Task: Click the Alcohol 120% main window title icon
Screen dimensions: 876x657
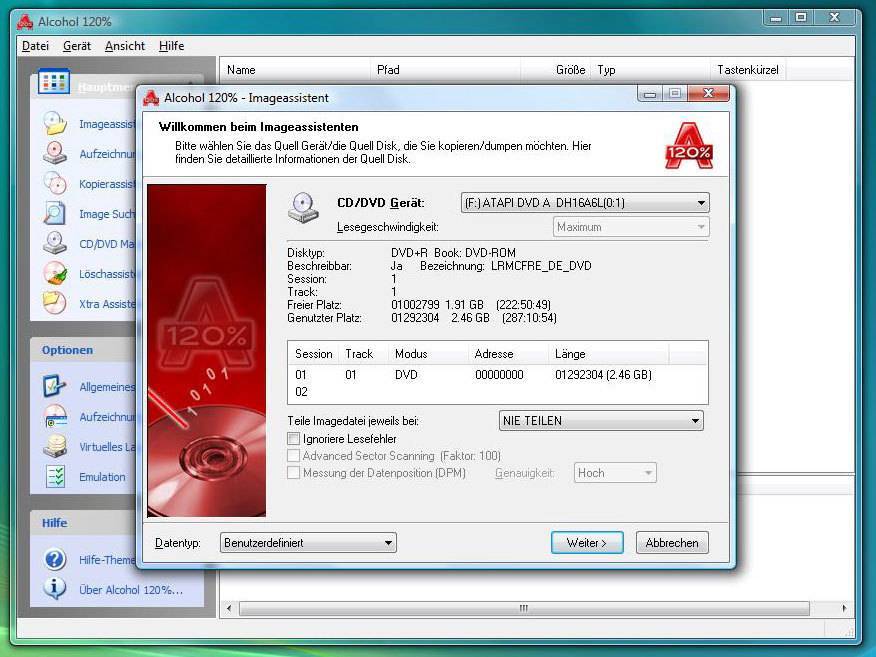Action: pos(25,22)
